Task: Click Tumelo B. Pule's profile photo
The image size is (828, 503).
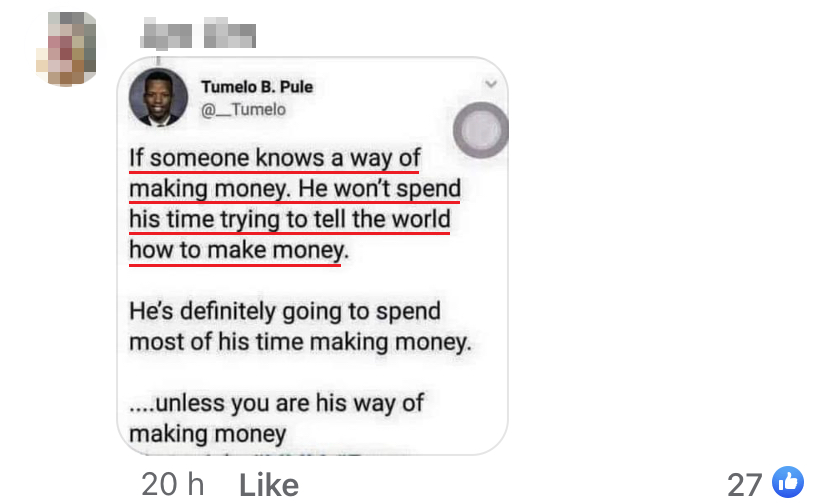Action: click(158, 97)
